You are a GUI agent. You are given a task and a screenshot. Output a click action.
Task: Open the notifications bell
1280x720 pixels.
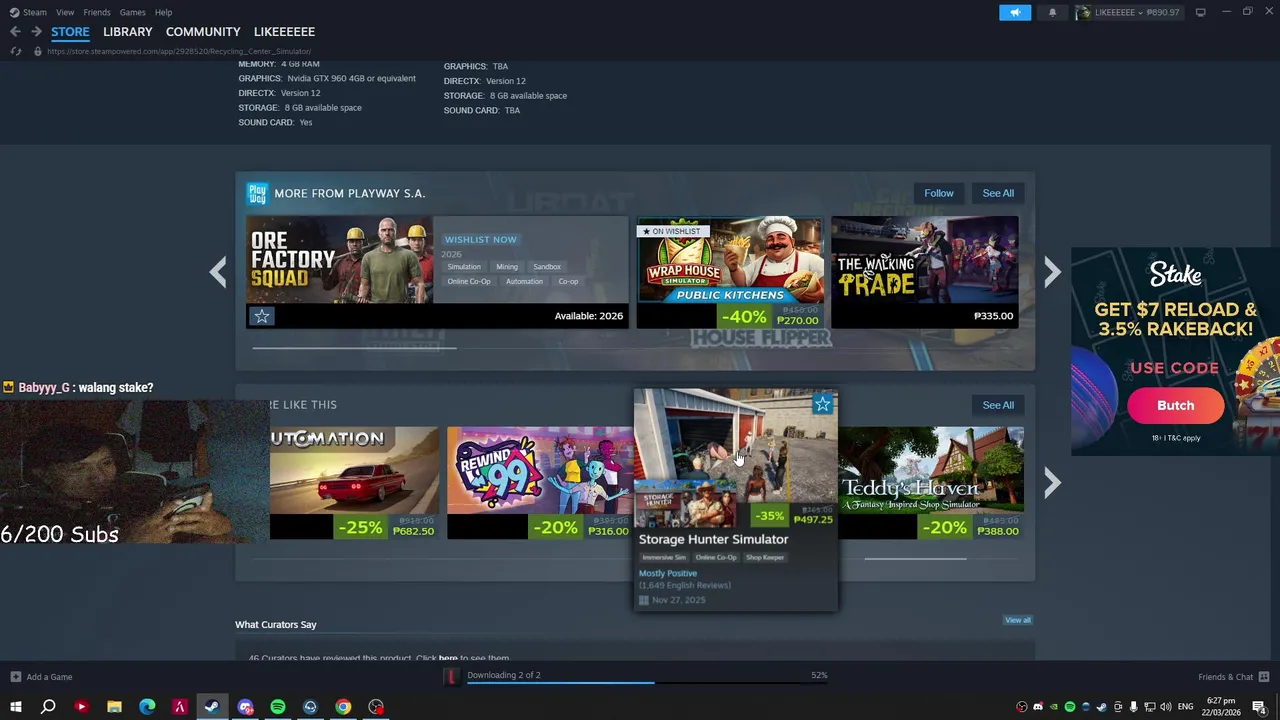(x=1052, y=12)
